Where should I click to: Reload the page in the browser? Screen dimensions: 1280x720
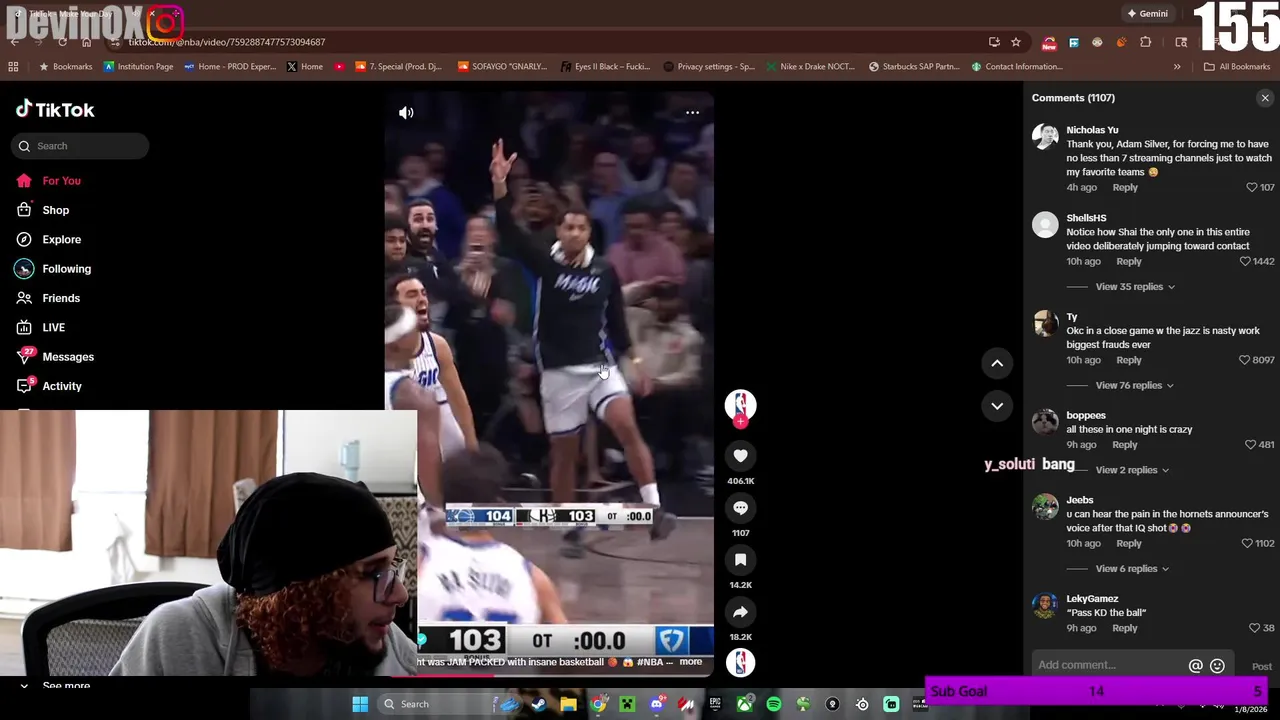[x=62, y=42]
